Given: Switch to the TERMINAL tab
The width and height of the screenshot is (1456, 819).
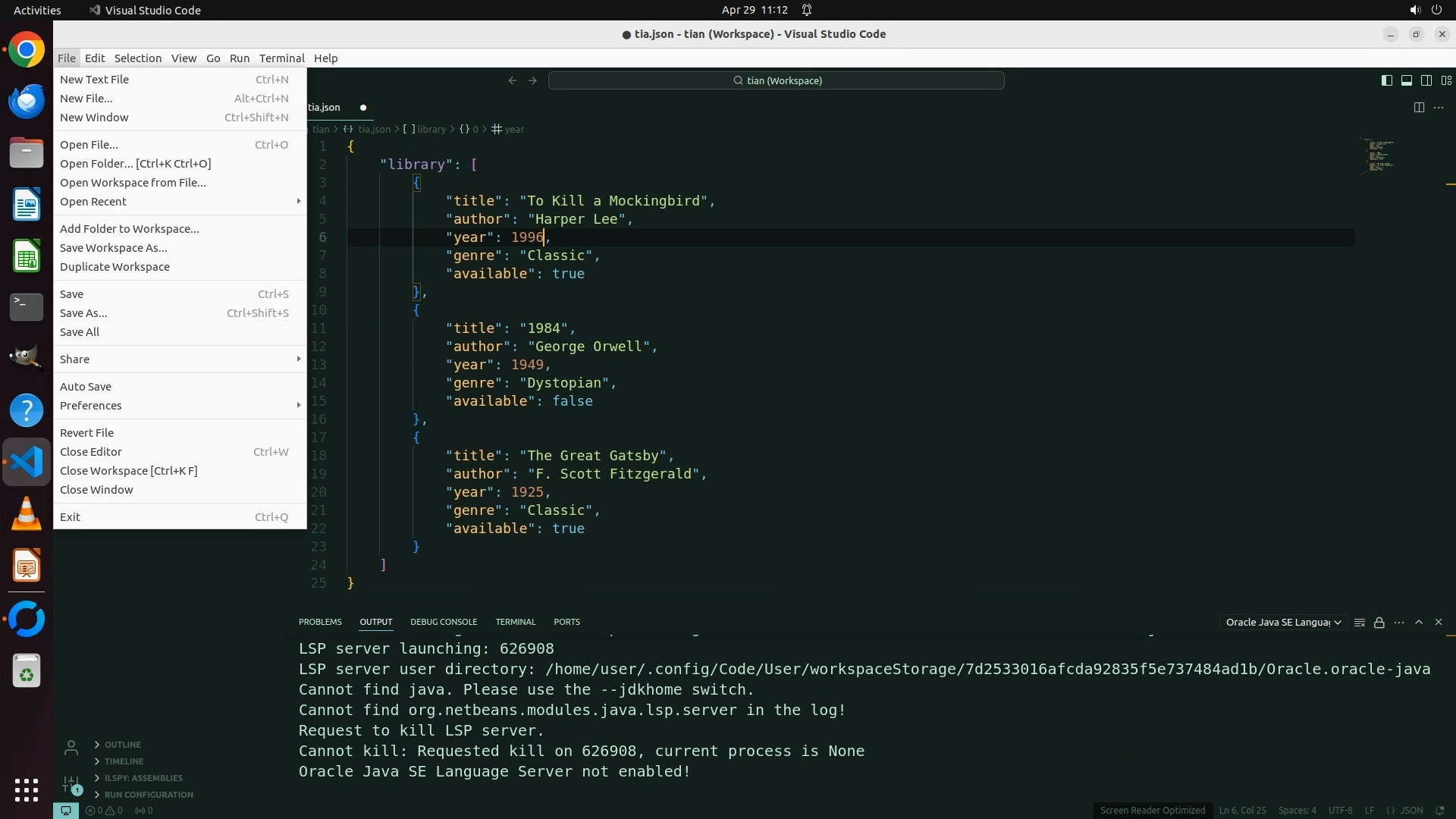Looking at the screenshot, I should click(x=515, y=622).
